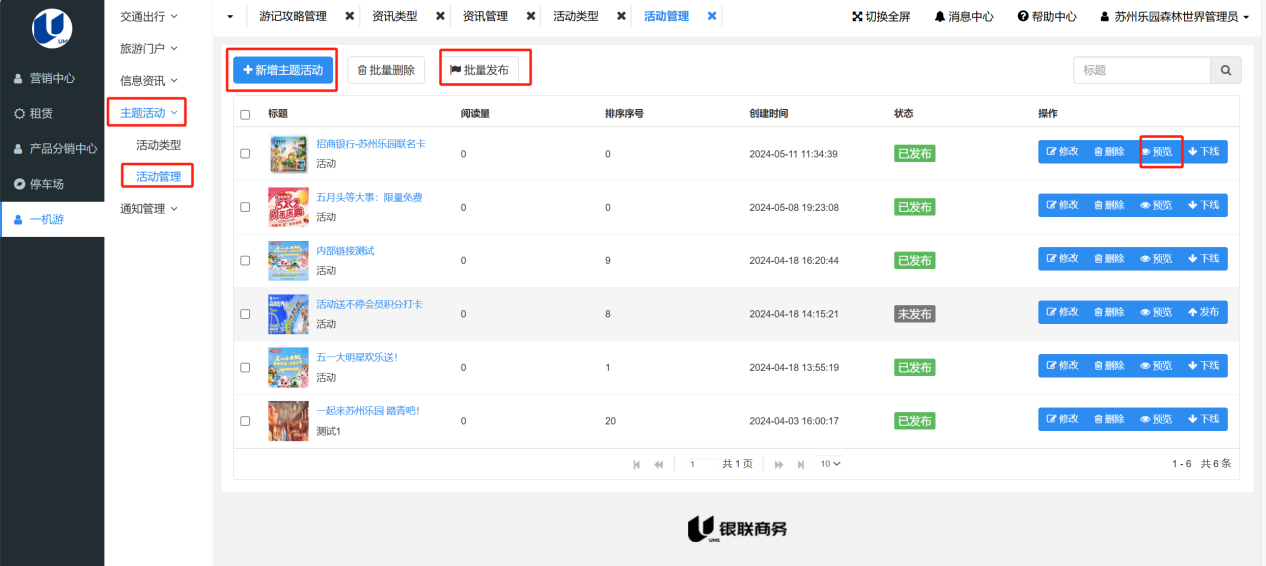Switch to the 活动类型 tab
Screen dimensions: 1266x566
point(576,17)
